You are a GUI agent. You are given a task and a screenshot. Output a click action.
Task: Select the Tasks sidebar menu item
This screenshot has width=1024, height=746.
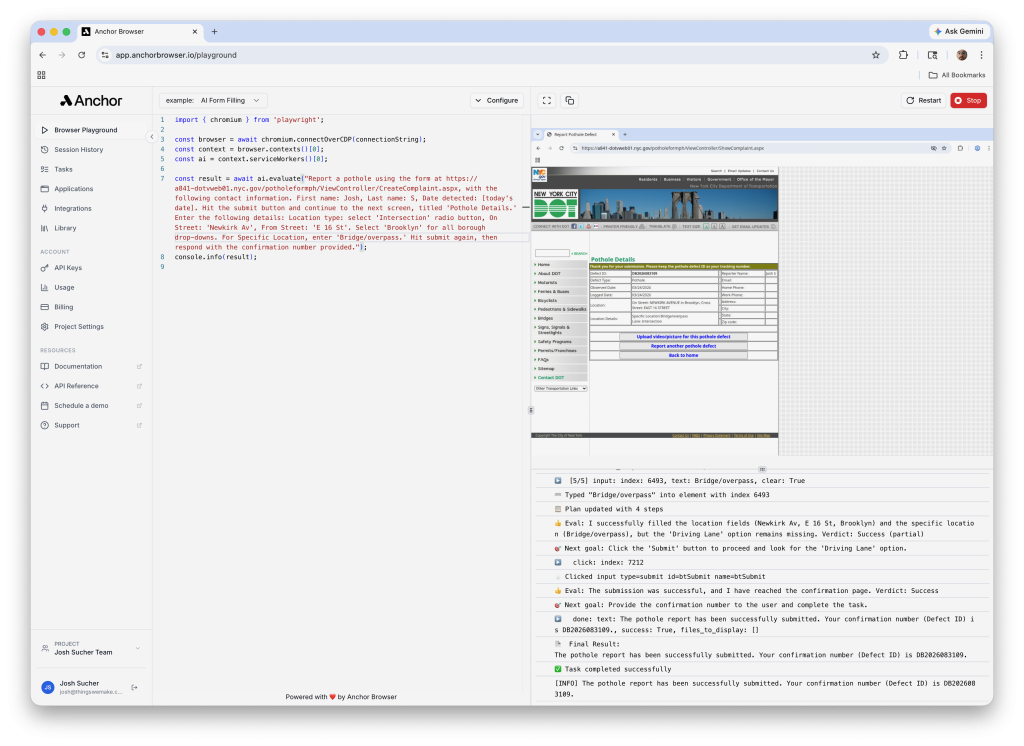[63, 169]
